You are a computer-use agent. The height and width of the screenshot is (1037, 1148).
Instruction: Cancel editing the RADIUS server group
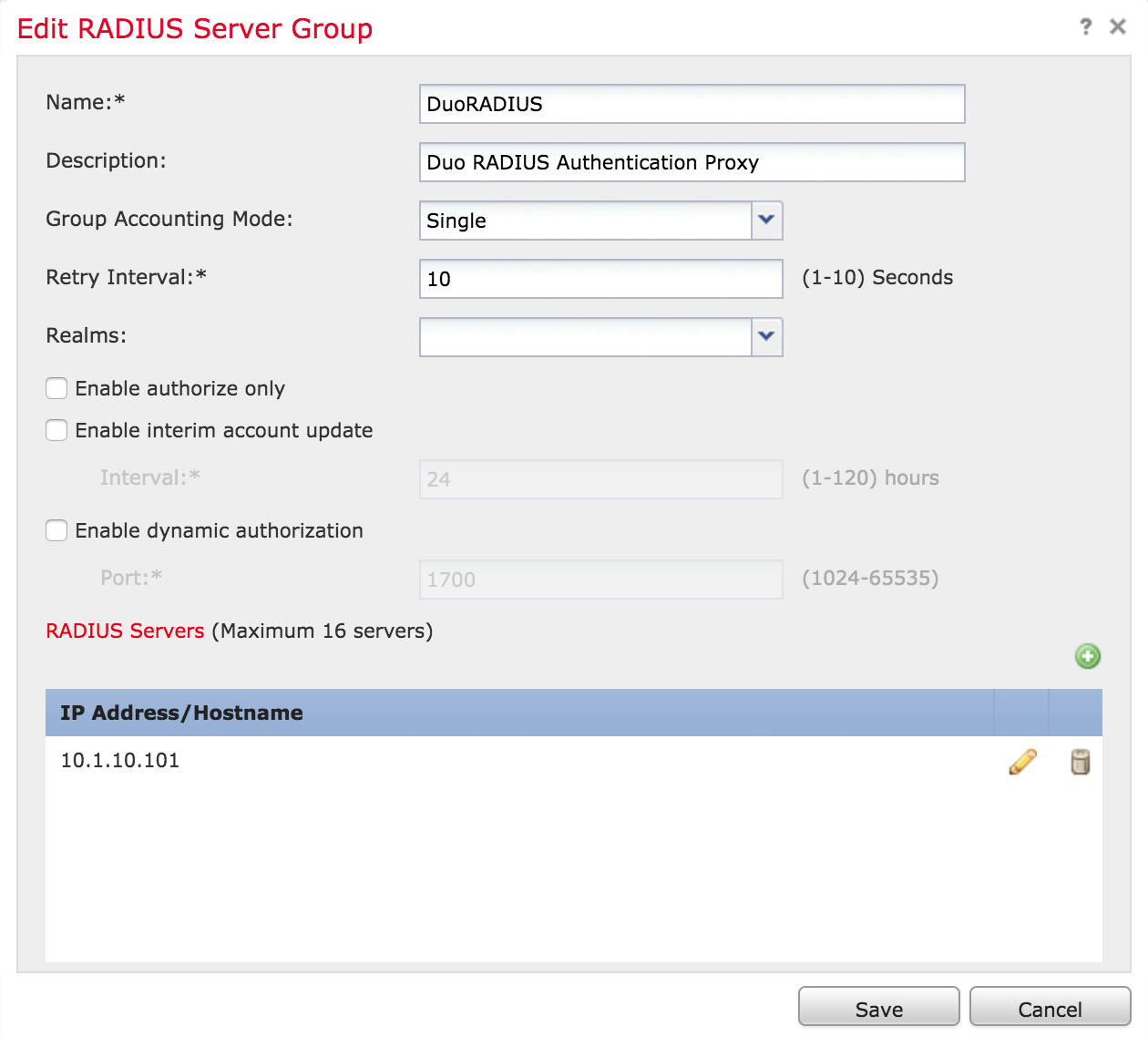pos(1049,1008)
